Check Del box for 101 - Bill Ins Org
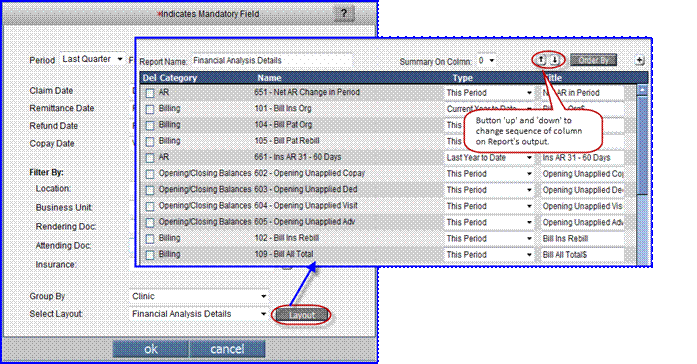Viewport: 697px width, 364px height. [150, 109]
